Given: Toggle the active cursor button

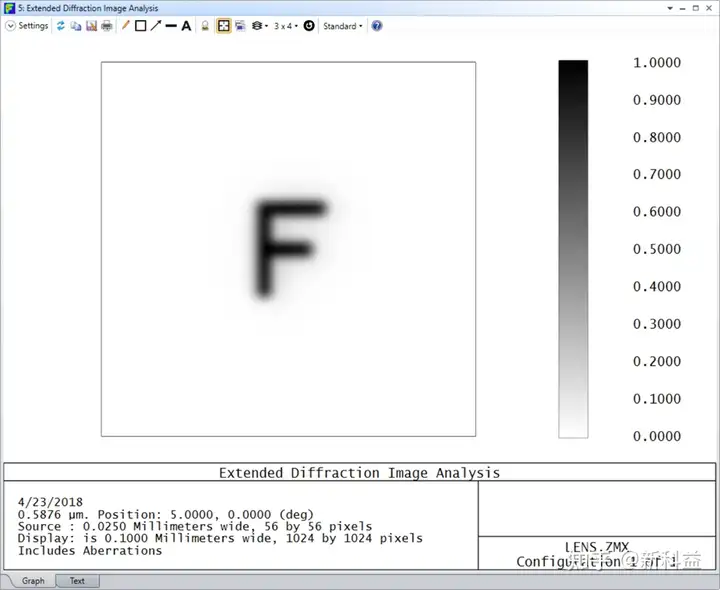Looking at the screenshot, I should coord(224,26).
